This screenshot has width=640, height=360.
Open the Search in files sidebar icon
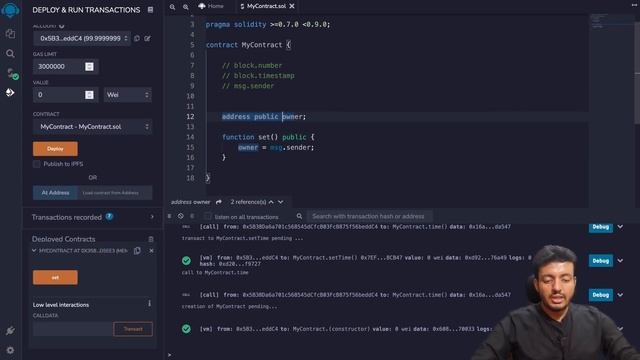coord(10,53)
